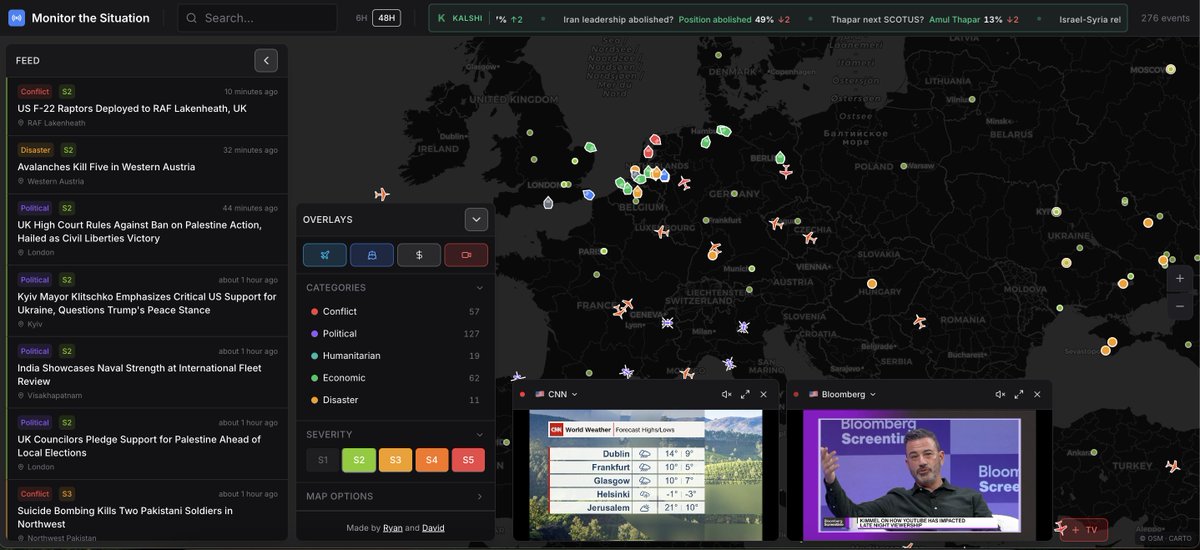
Task: Click the red recording dot on CNN
Action: tap(522, 394)
